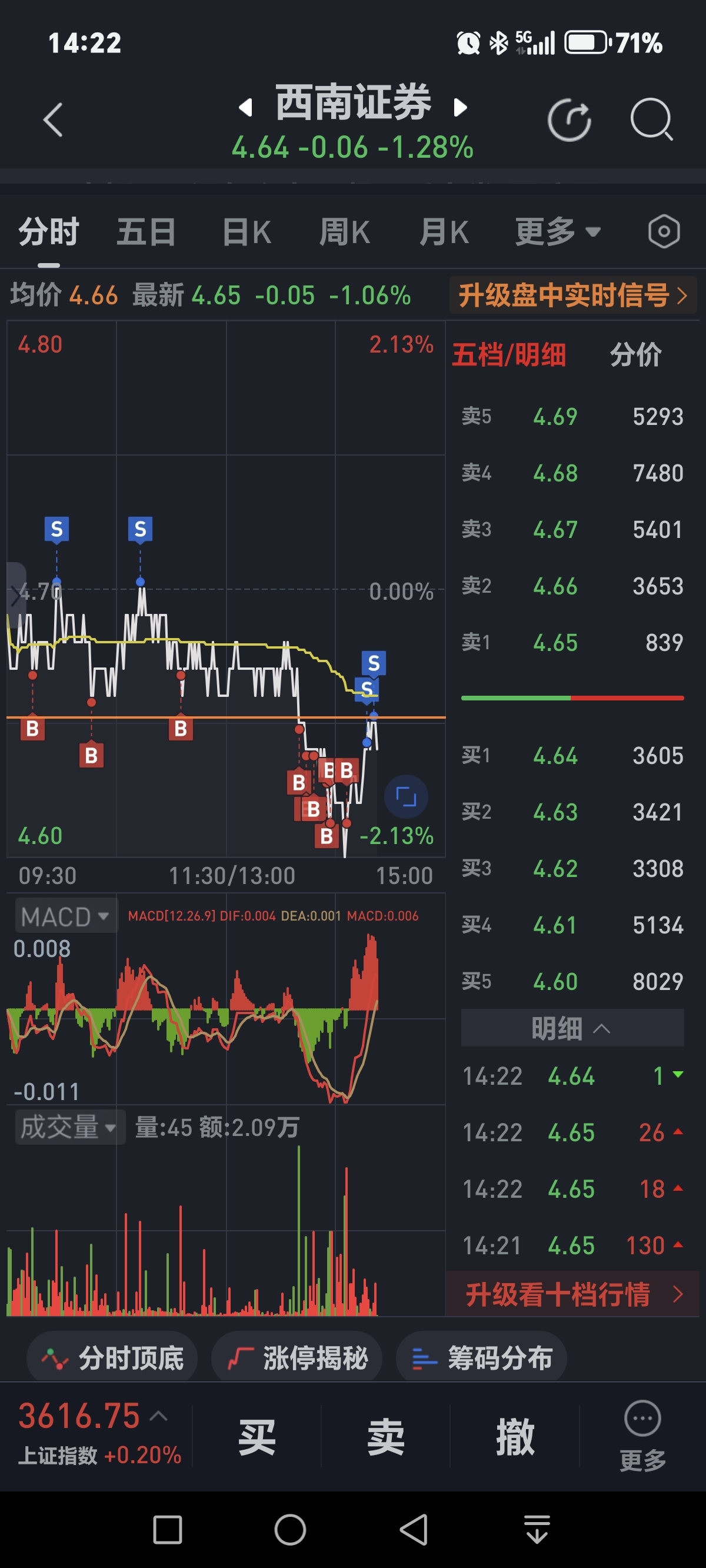
Task: Tap the 撤 cancel order button
Action: pos(515,1437)
